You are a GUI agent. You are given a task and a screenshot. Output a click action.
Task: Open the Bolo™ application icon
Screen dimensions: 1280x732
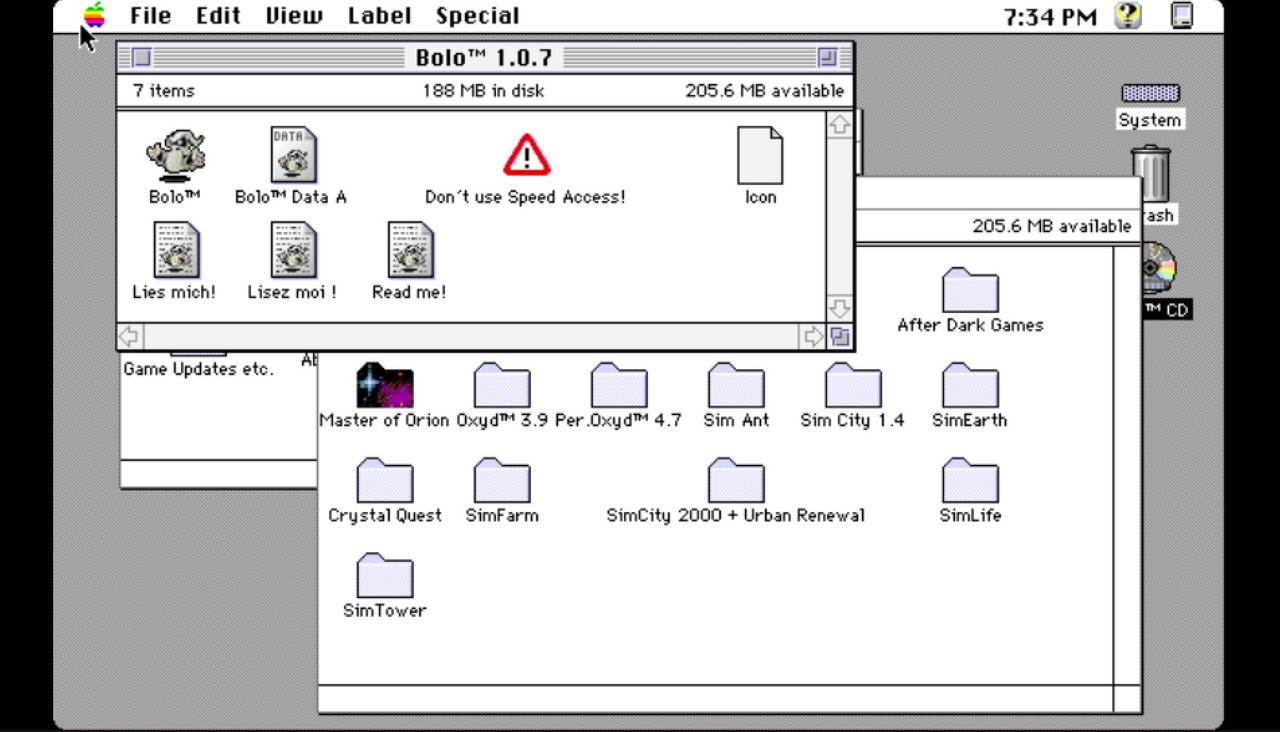pyautogui.click(x=175, y=155)
